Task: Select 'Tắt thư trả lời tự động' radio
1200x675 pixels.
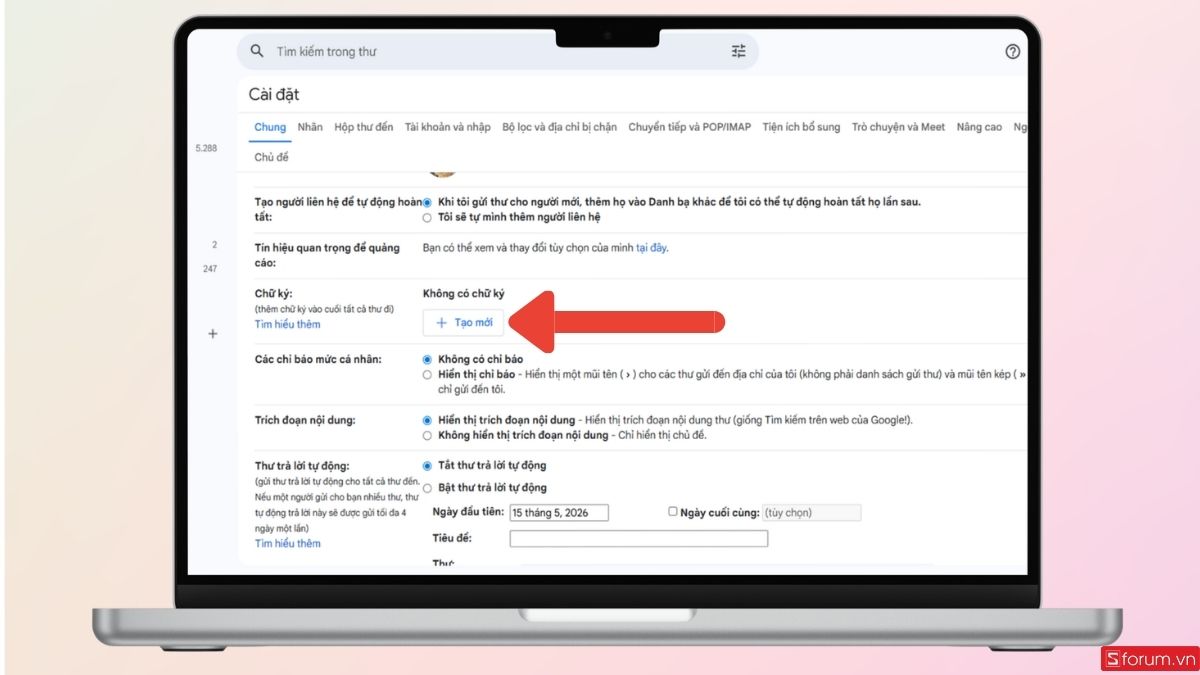Action: pyautogui.click(x=428, y=465)
